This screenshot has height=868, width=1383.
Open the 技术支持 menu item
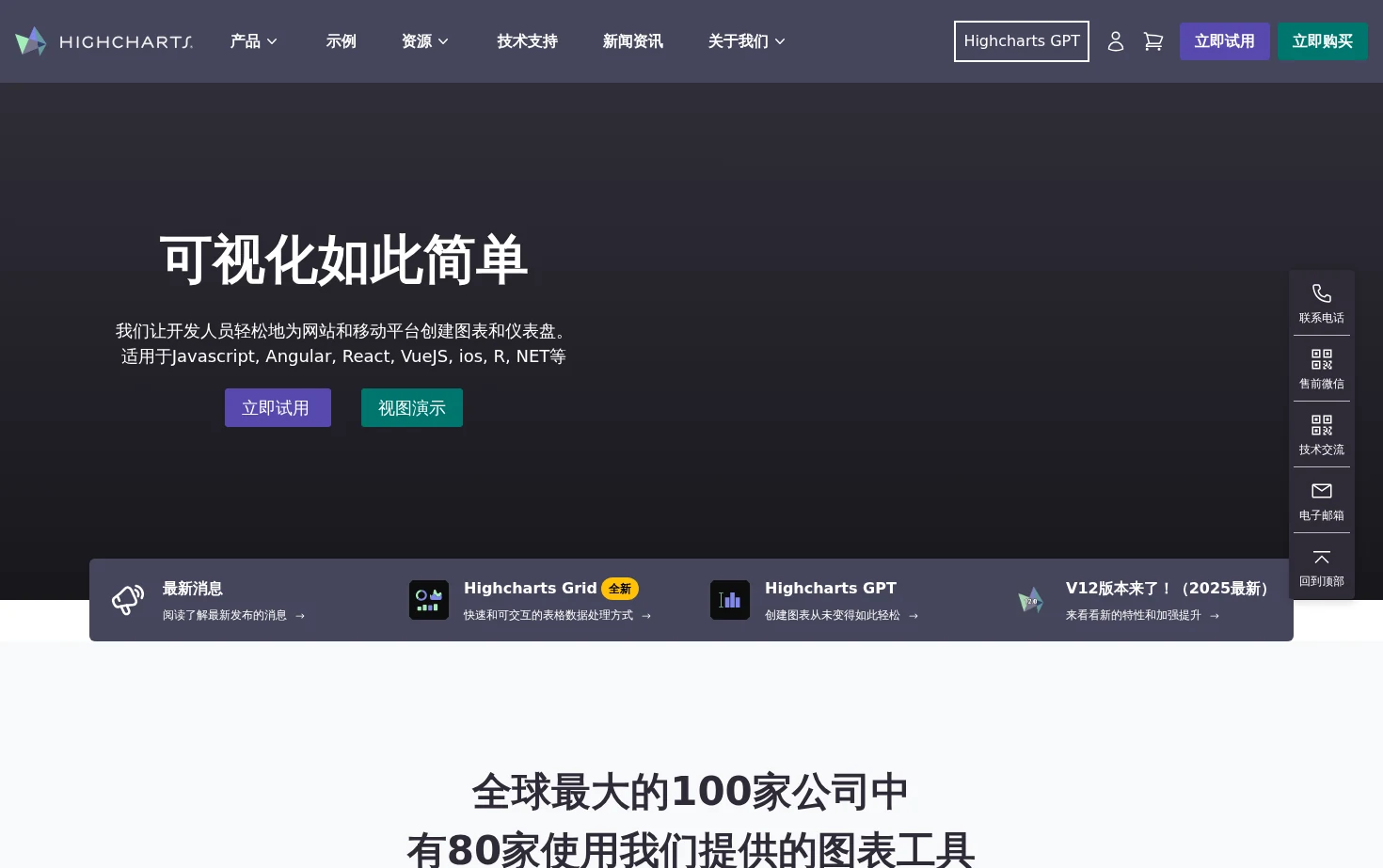point(528,41)
